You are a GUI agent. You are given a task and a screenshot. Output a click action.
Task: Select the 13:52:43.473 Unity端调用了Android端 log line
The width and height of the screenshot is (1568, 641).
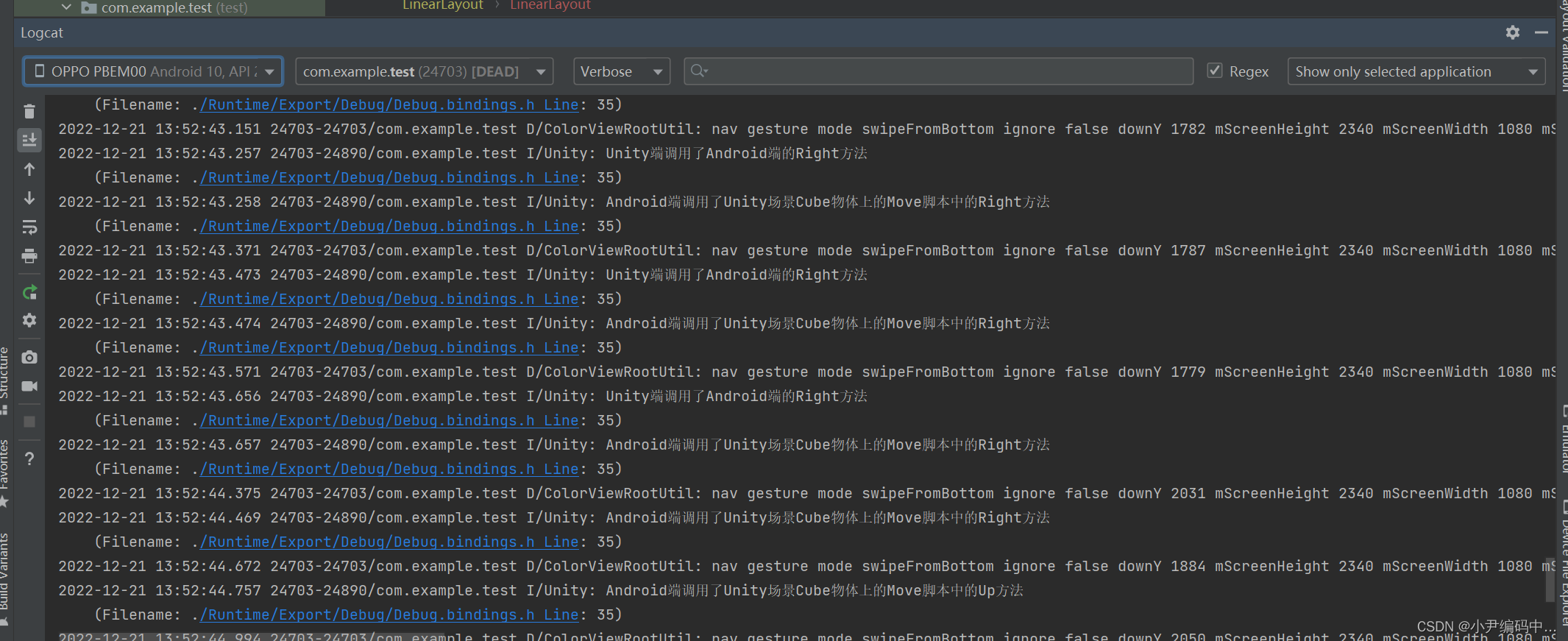[x=463, y=275]
